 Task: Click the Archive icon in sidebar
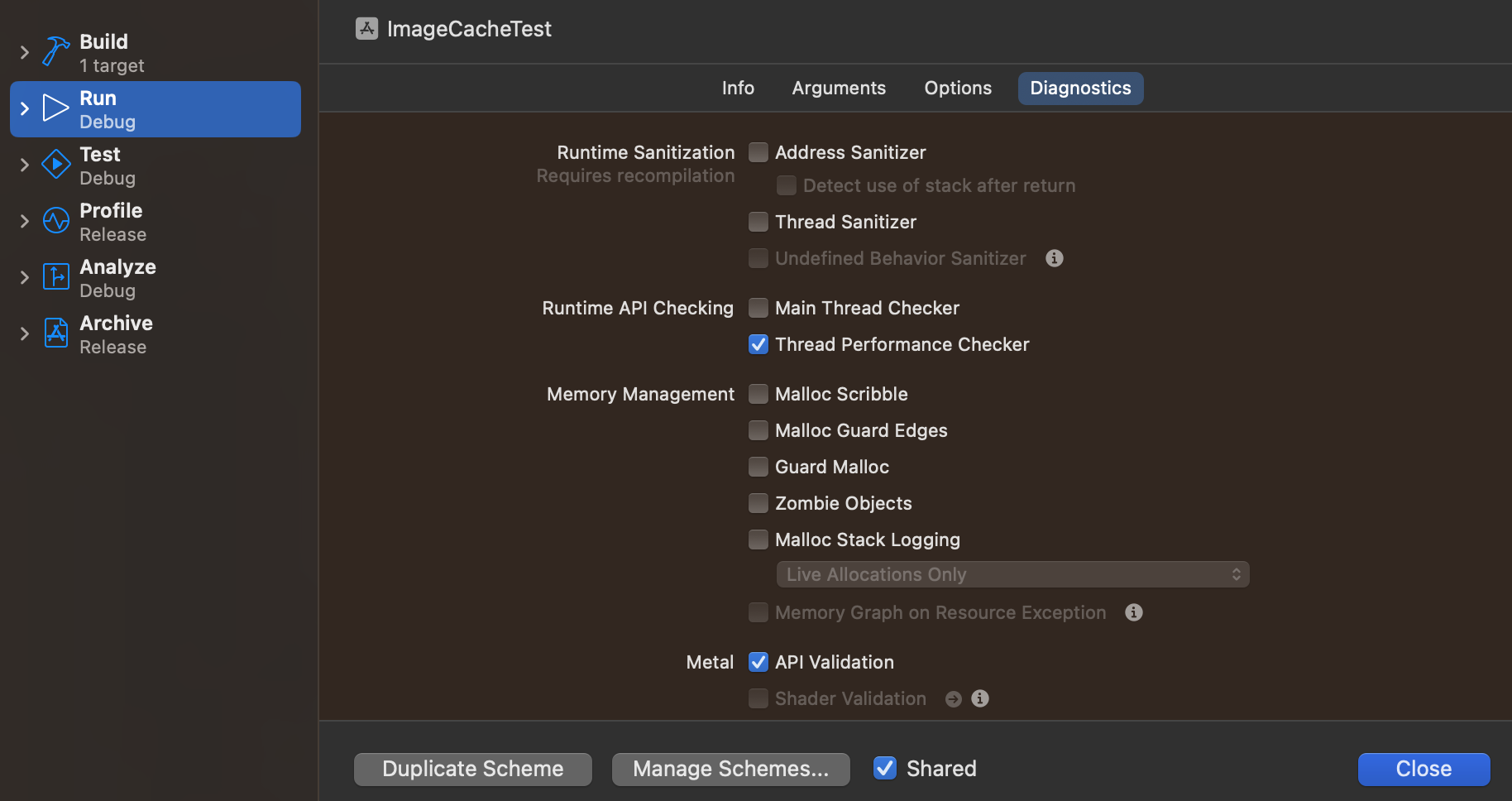tap(55, 333)
